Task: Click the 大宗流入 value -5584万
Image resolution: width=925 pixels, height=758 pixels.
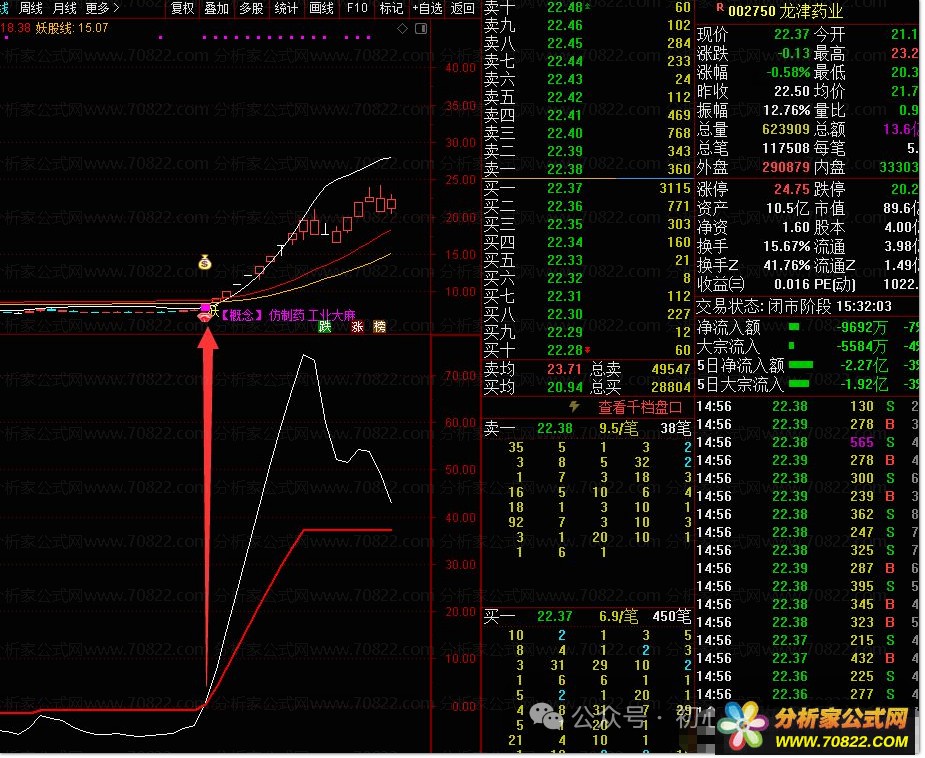Action: click(x=862, y=346)
